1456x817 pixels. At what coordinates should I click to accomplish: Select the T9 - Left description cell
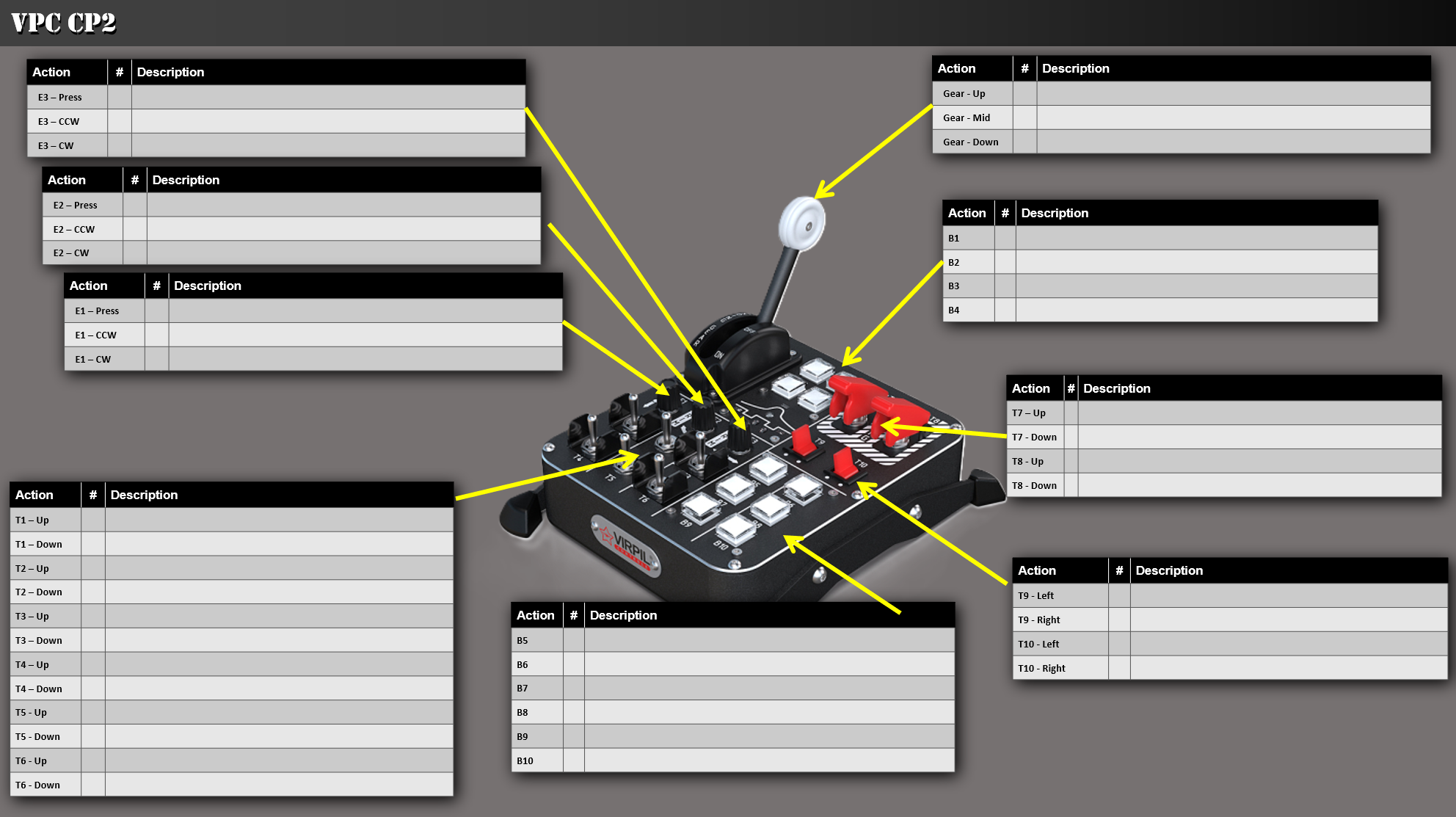1288,595
